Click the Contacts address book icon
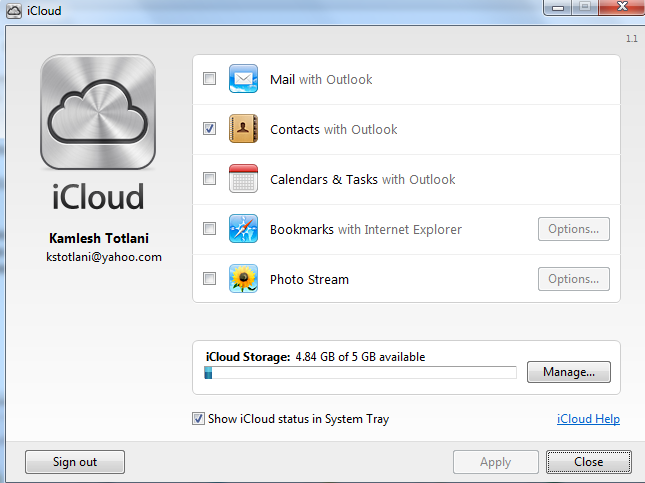Image resolution: width=645 pixels, height=483 pixels. coord(243,129)
